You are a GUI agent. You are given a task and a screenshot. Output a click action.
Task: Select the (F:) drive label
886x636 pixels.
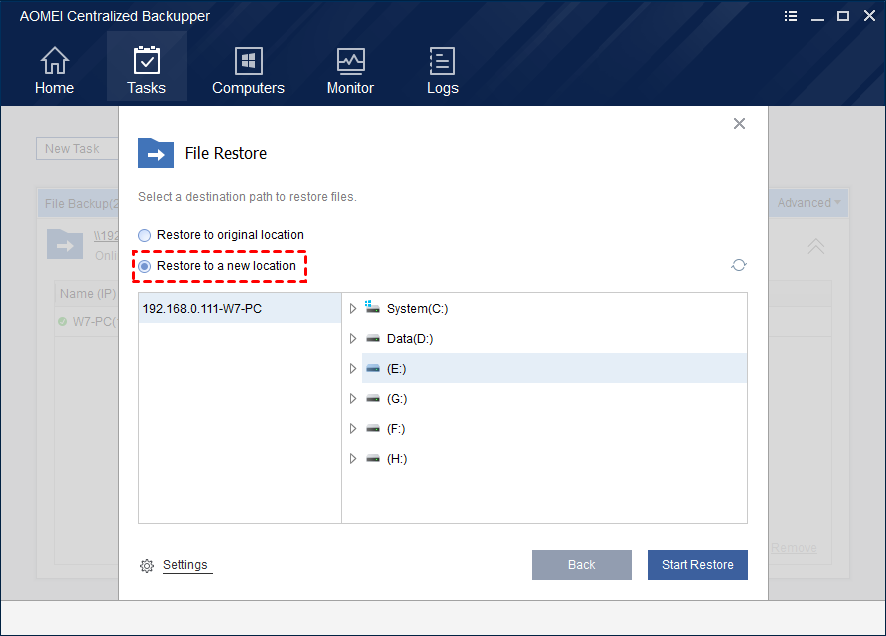[x=396, y=429]
